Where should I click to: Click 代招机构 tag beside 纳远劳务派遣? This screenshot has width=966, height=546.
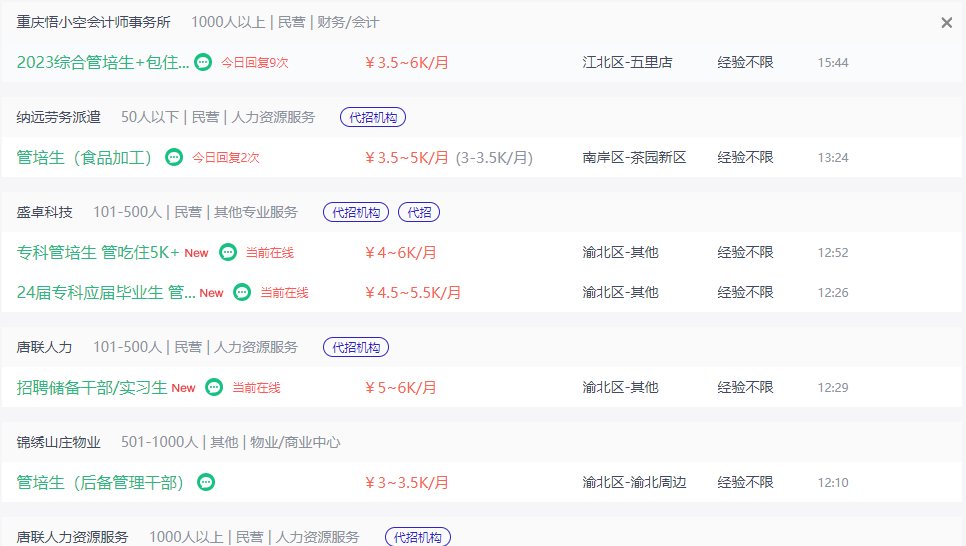point(373,117)
